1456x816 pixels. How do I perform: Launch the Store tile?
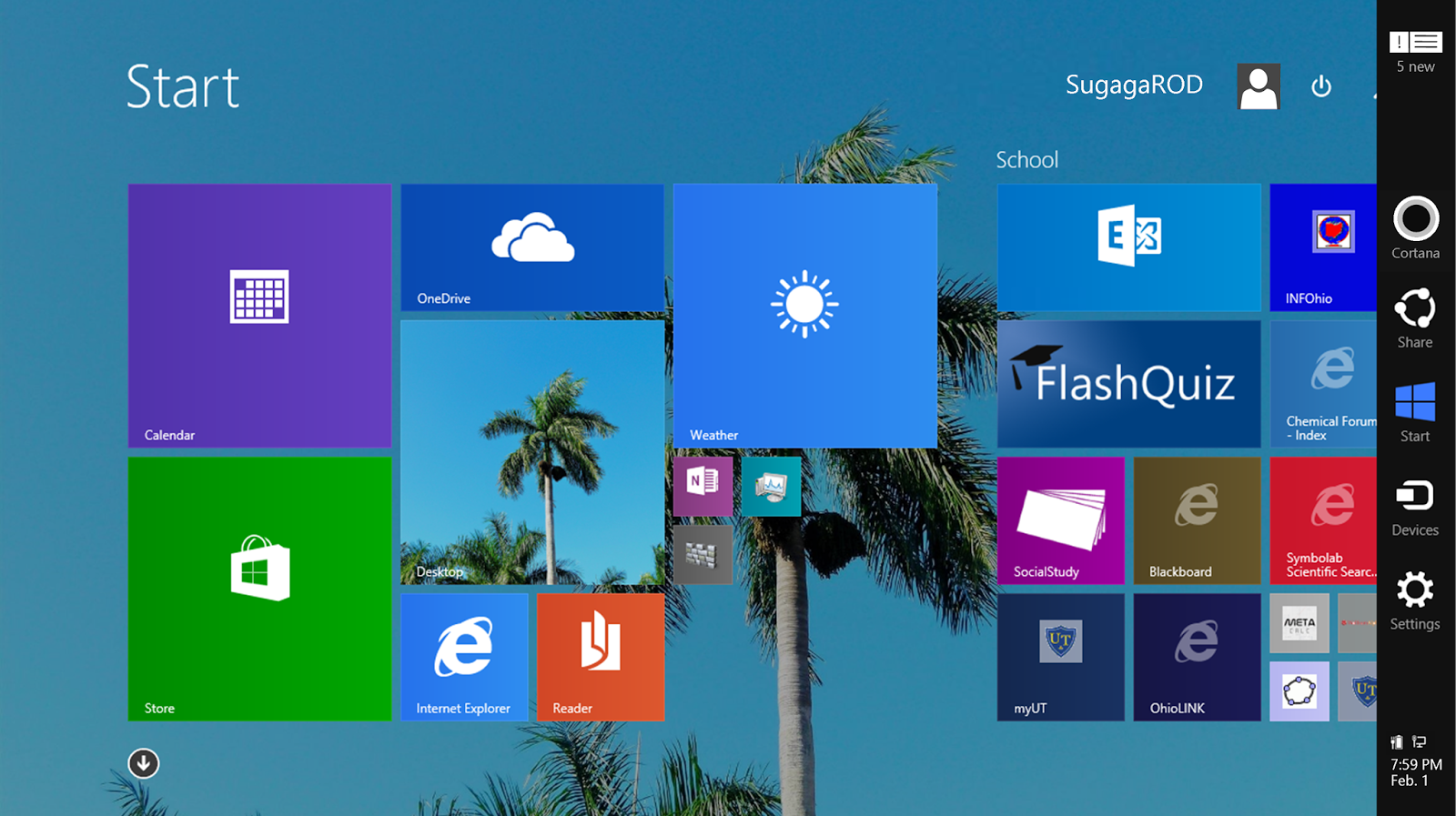[x=259, y=589]
